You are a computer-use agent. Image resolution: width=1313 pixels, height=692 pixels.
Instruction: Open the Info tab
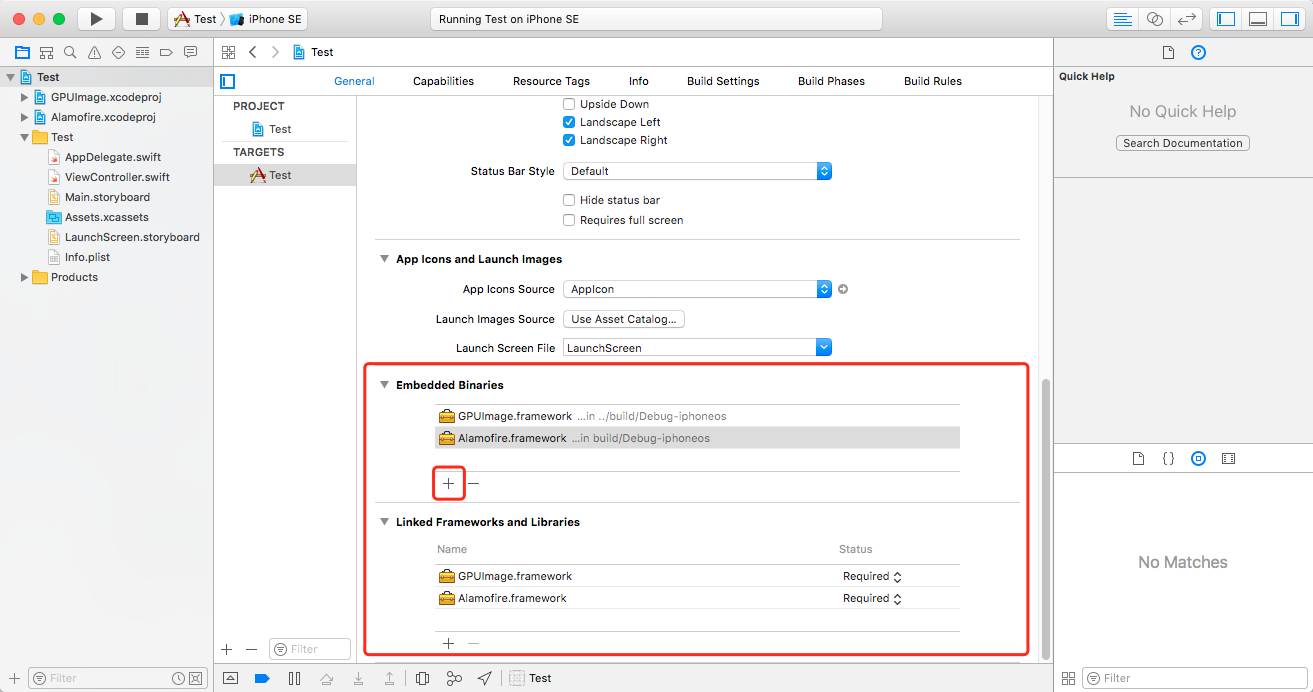639,81
